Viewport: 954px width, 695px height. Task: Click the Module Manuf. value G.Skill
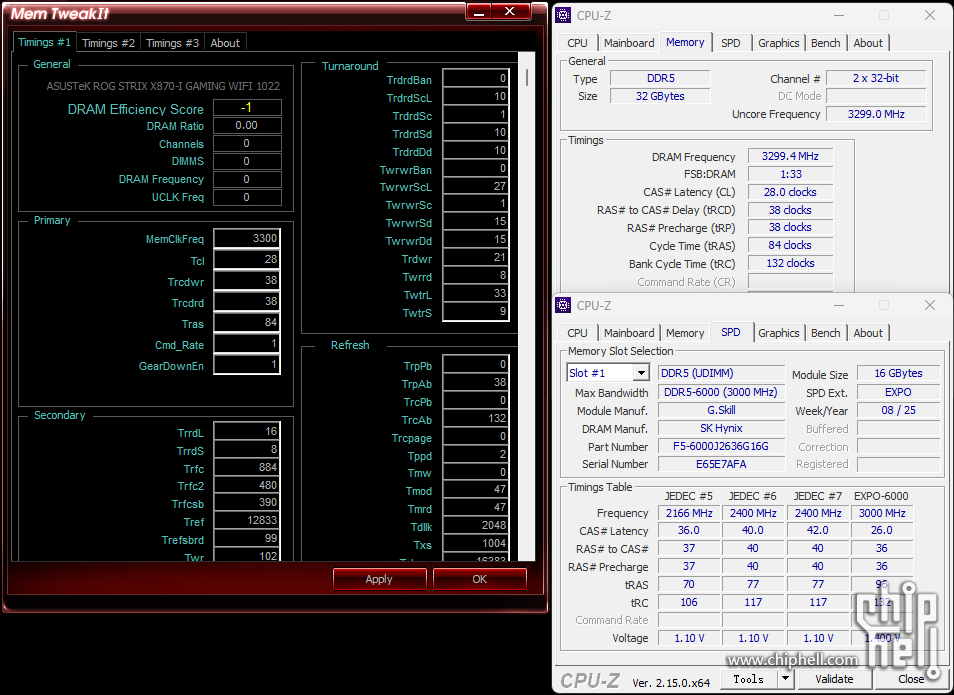click(721, 411)
